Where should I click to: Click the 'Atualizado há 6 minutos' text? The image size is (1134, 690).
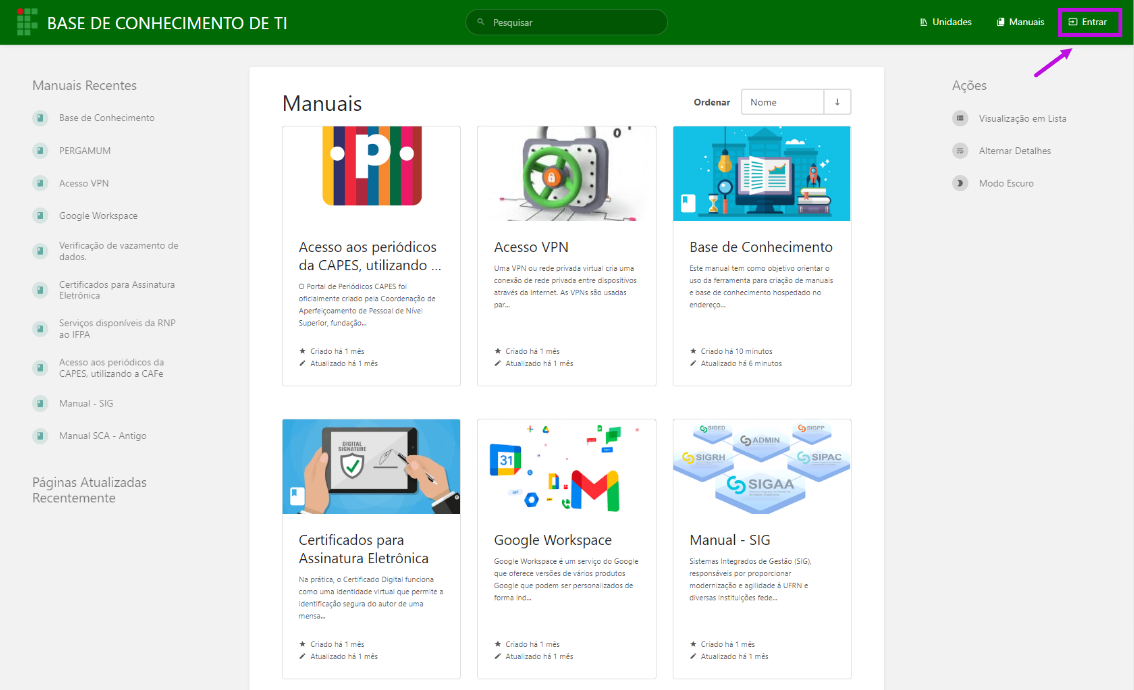741,364
